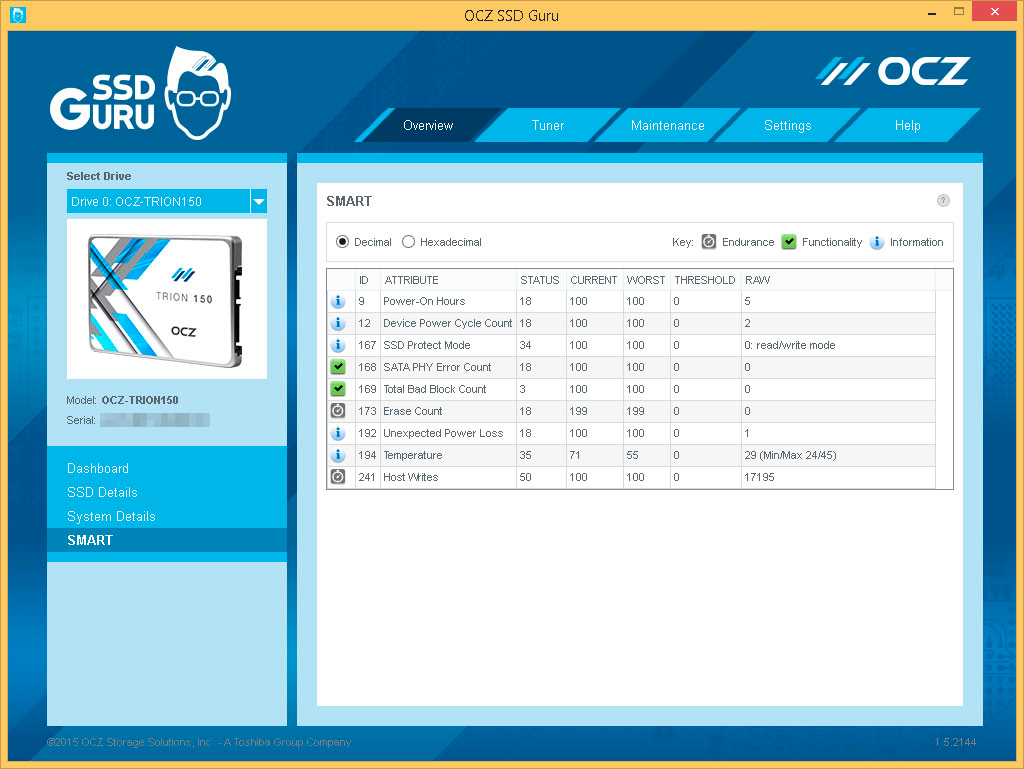Maximize the OCZ SSD Guru window
Screen dimensions: 1024x769
tap(958, 12)
